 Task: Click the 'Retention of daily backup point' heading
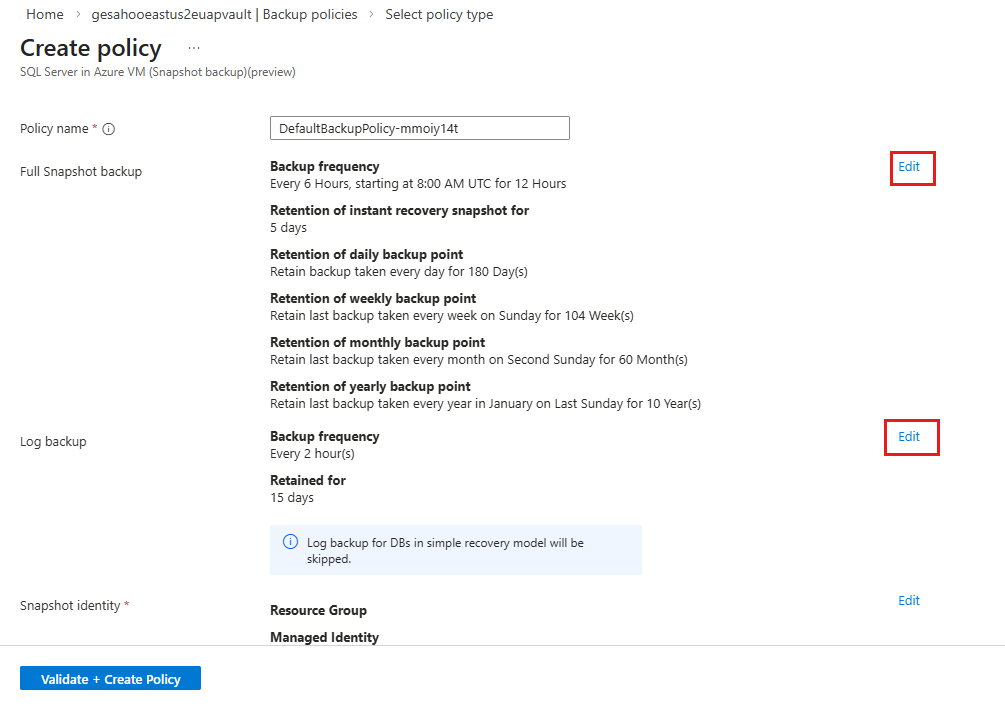(367, 255)
